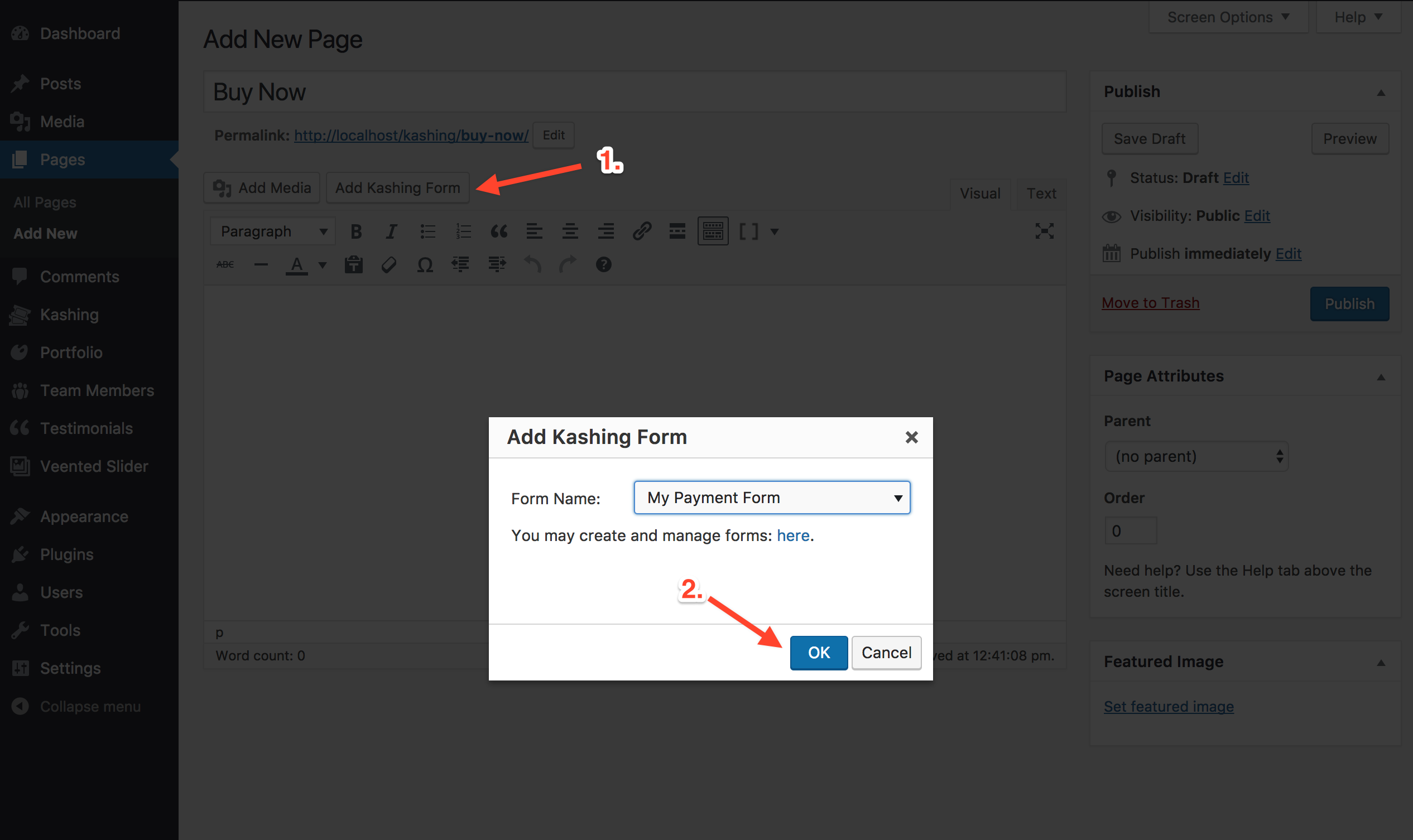The height and width of the screenshot is (840, 1413).
Task: Apply strikethrough formatting
Action: click(x=225, y=264)
